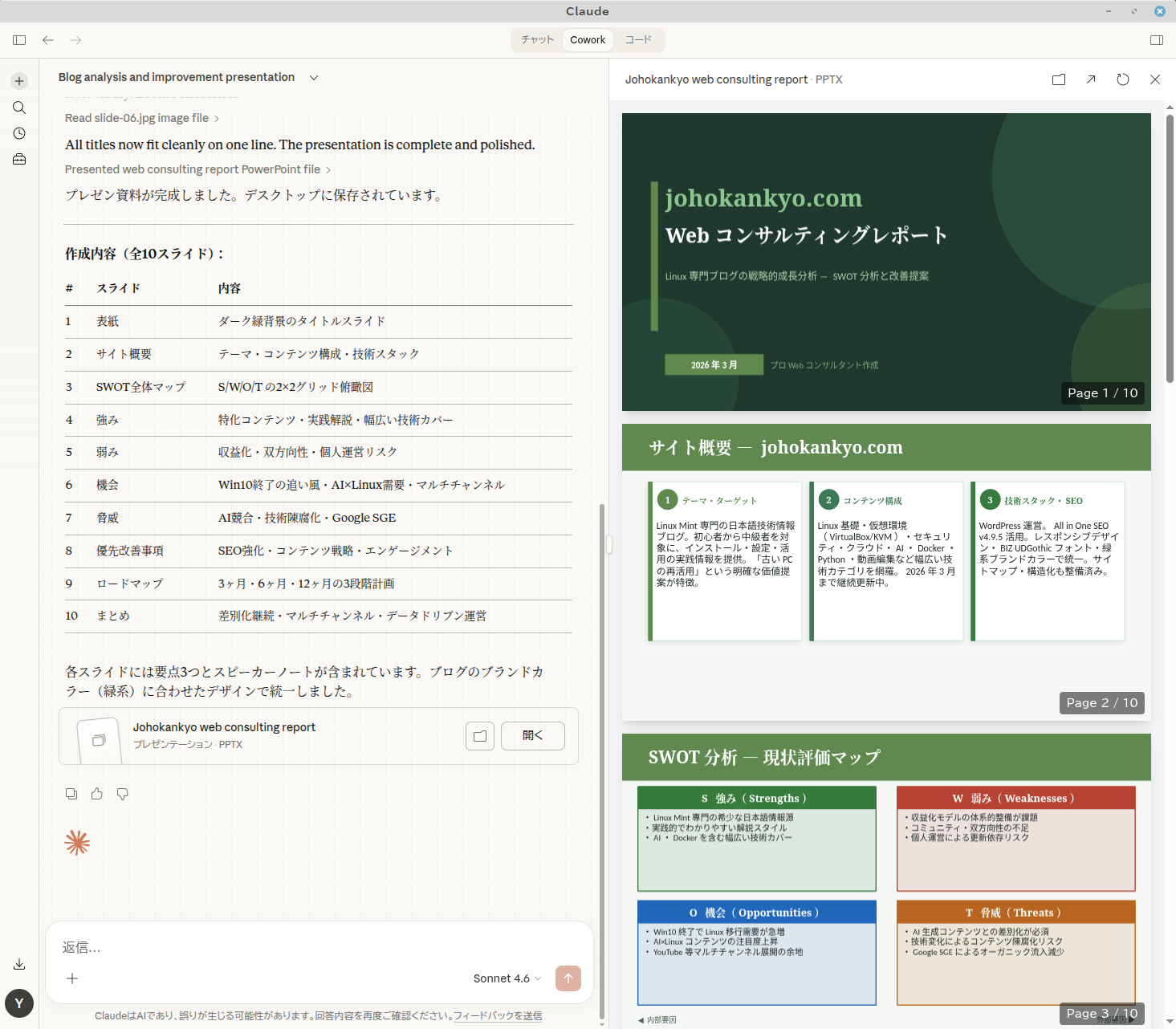Click the フィードバックを送信 link

[x=498, y=1015]
